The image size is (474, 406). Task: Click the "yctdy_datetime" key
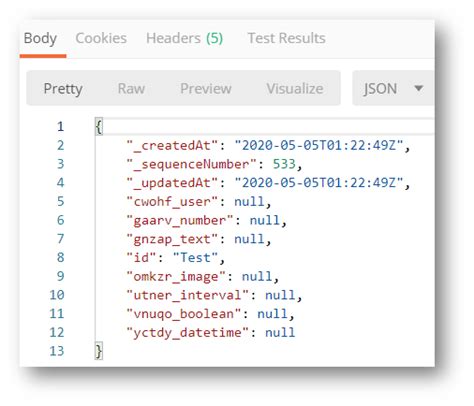click(187, 332)
